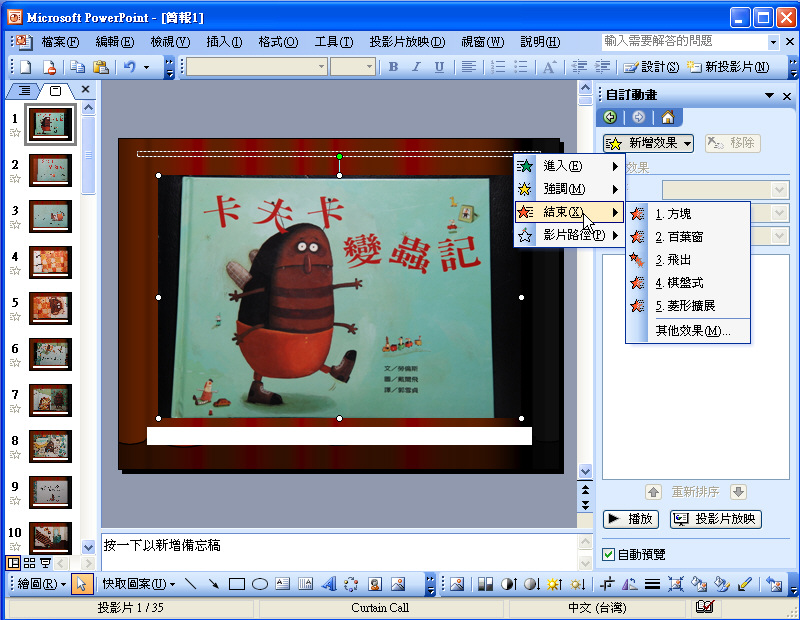Choose More Effects (其他效果) in submenu
Screen dimensions: 800x620
[x=688, y=331]
